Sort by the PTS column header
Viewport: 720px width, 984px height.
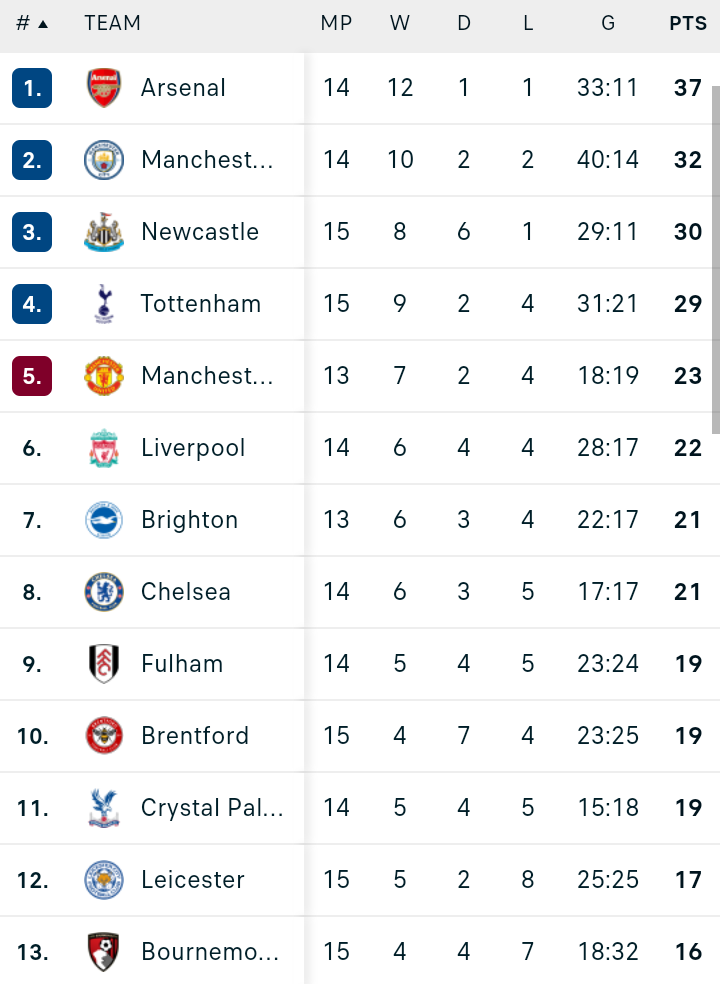(688, 23)
